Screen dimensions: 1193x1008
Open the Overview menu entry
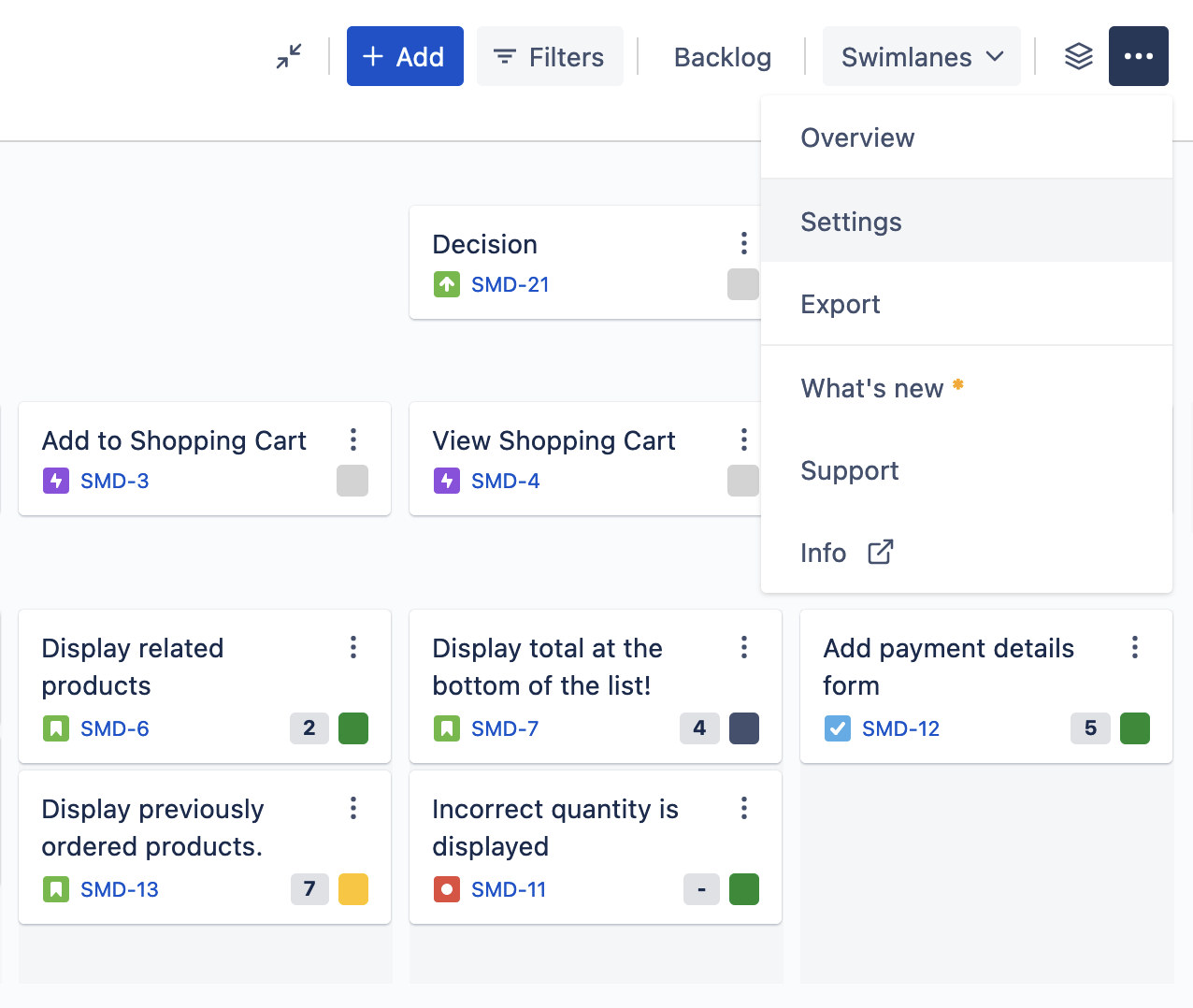point(856,137)
